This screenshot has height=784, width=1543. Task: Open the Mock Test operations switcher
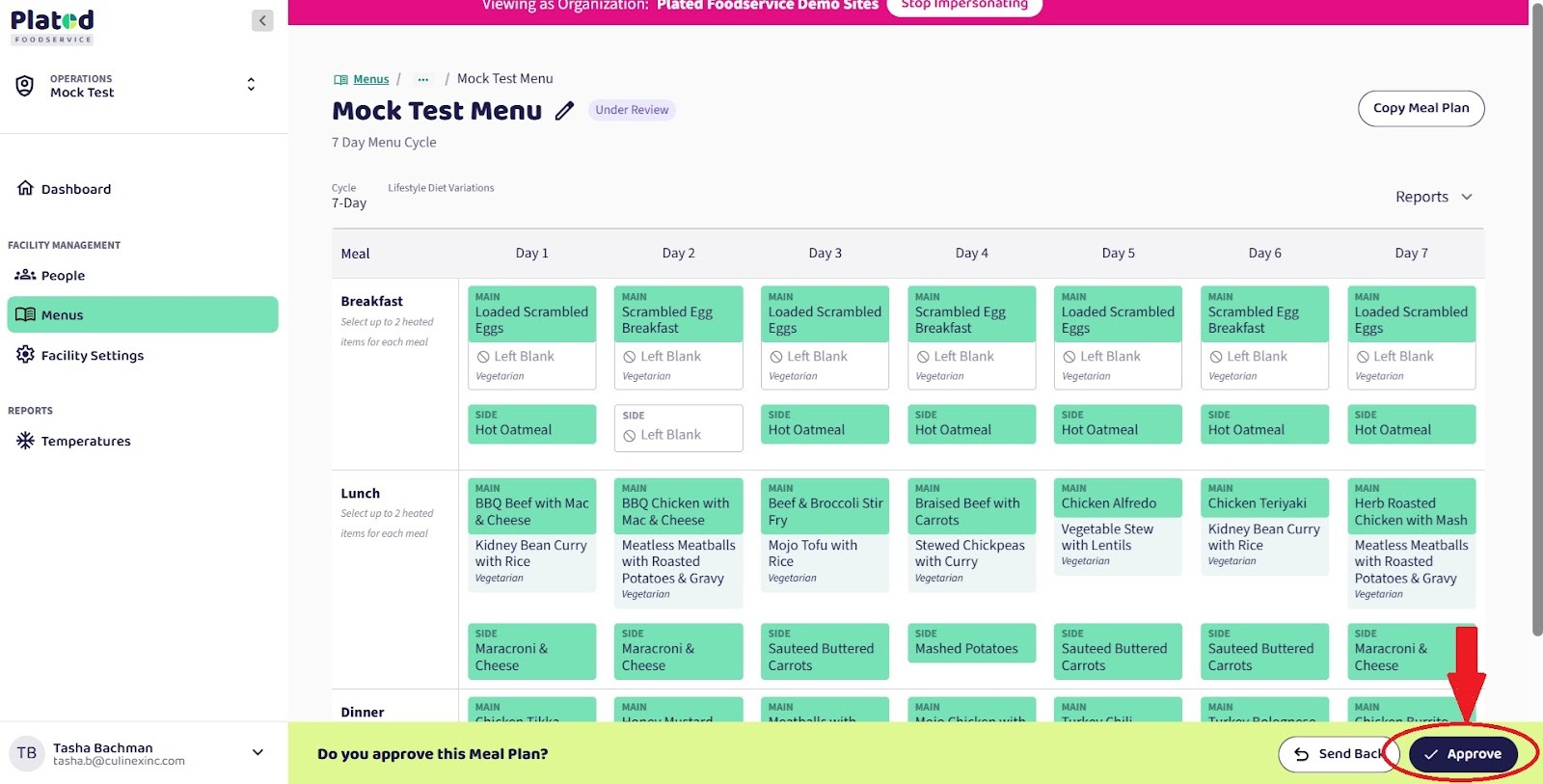pos(251,85)
